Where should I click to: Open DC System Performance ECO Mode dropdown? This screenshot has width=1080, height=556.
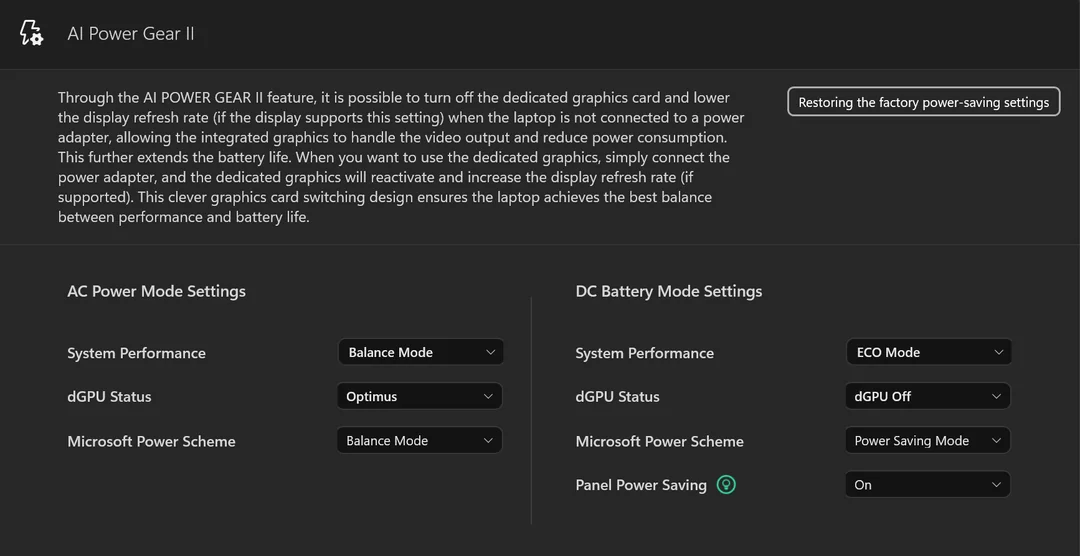928,352
